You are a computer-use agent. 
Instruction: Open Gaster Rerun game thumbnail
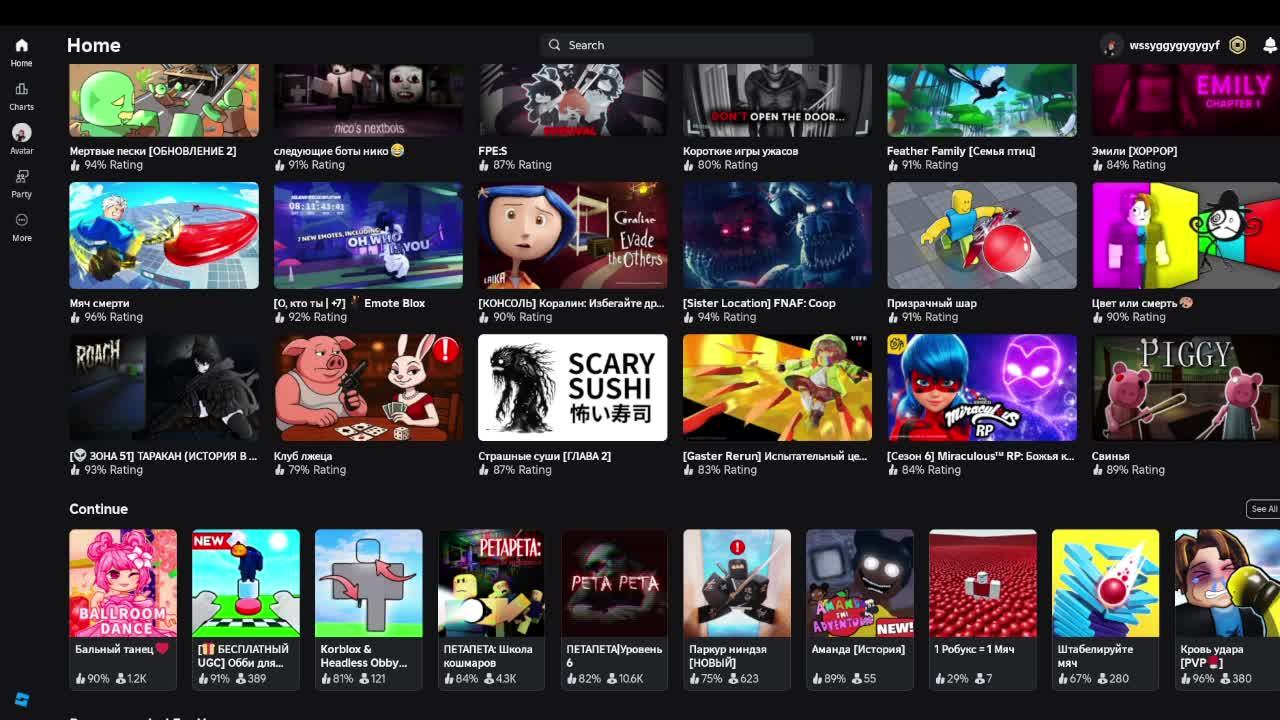pos(777,387)
